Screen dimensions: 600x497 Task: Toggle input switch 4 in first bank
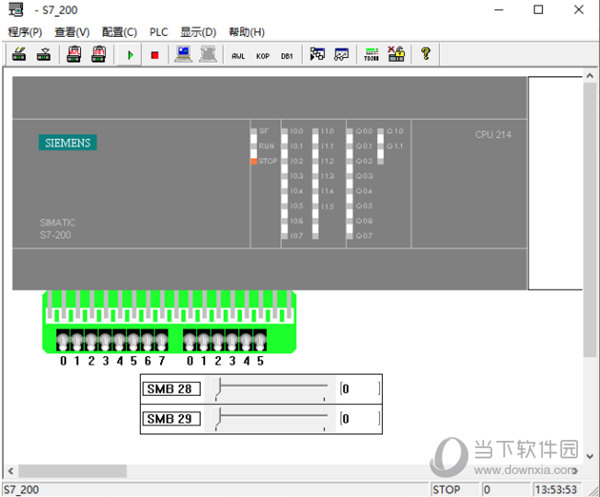click(119, 340)
